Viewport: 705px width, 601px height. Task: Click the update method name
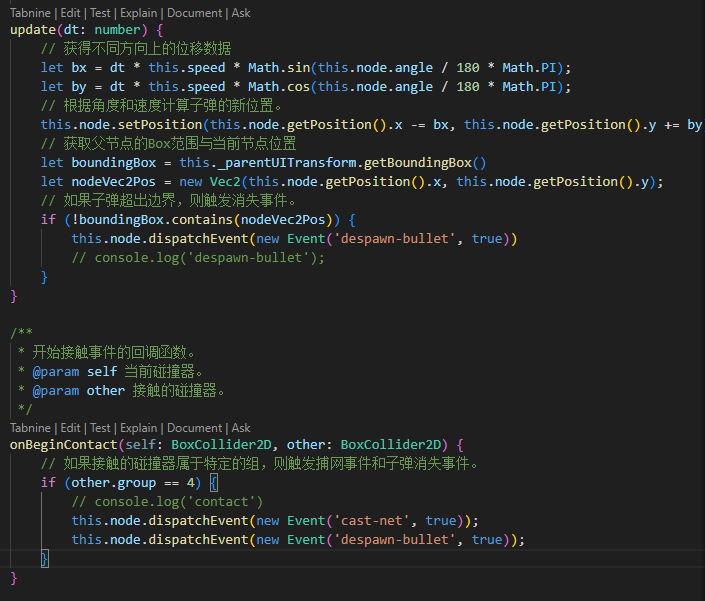point(33,30)
